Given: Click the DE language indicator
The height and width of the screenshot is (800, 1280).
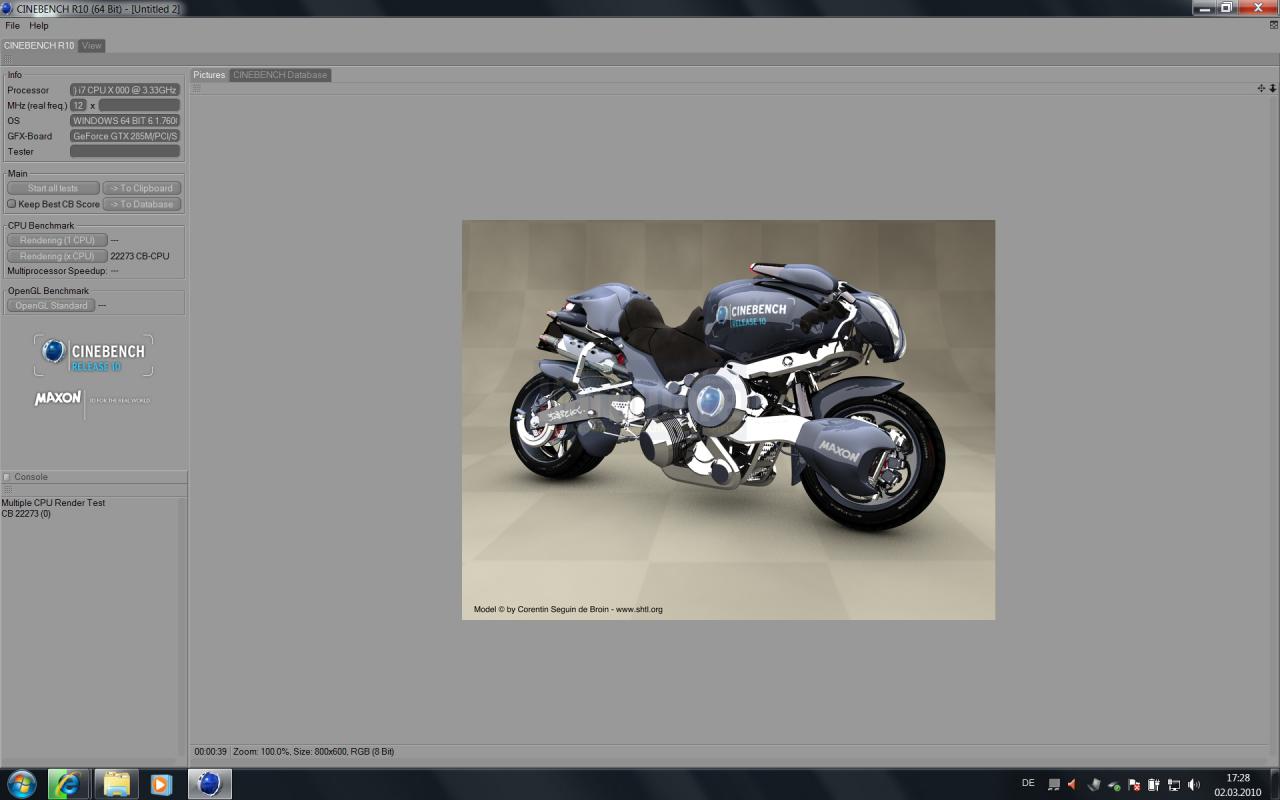Looking at the screenshot, I should (x=1028, y=782).
